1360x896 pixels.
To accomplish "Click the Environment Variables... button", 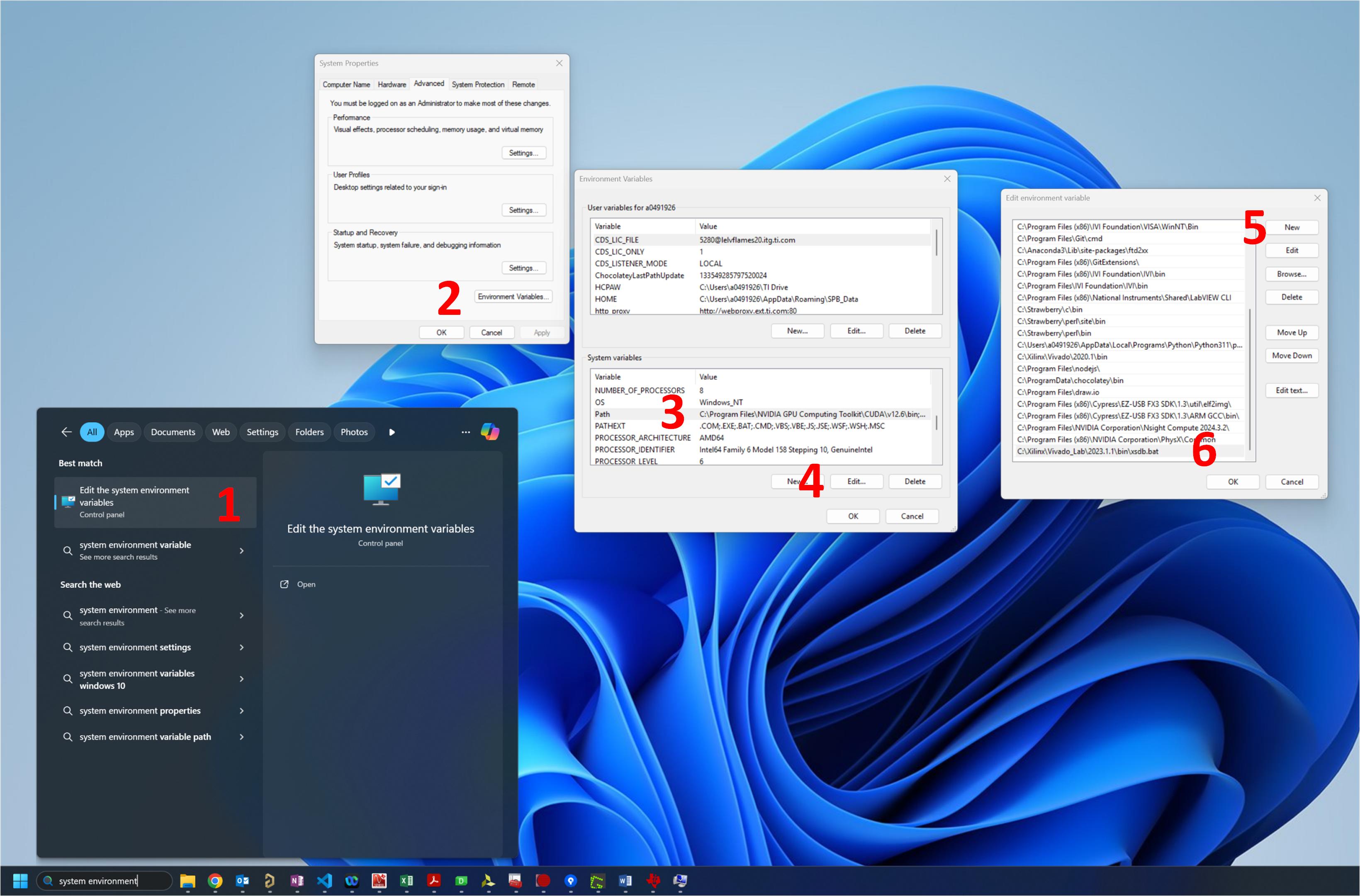I will 513,297.
